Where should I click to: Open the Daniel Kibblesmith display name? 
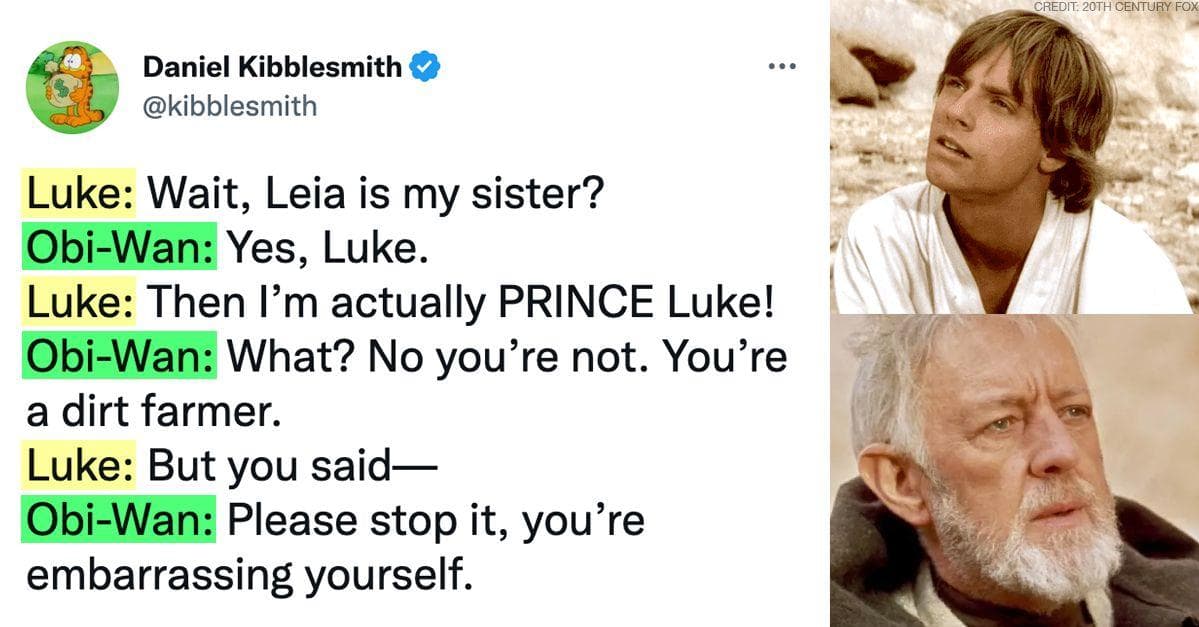point(273,68)
